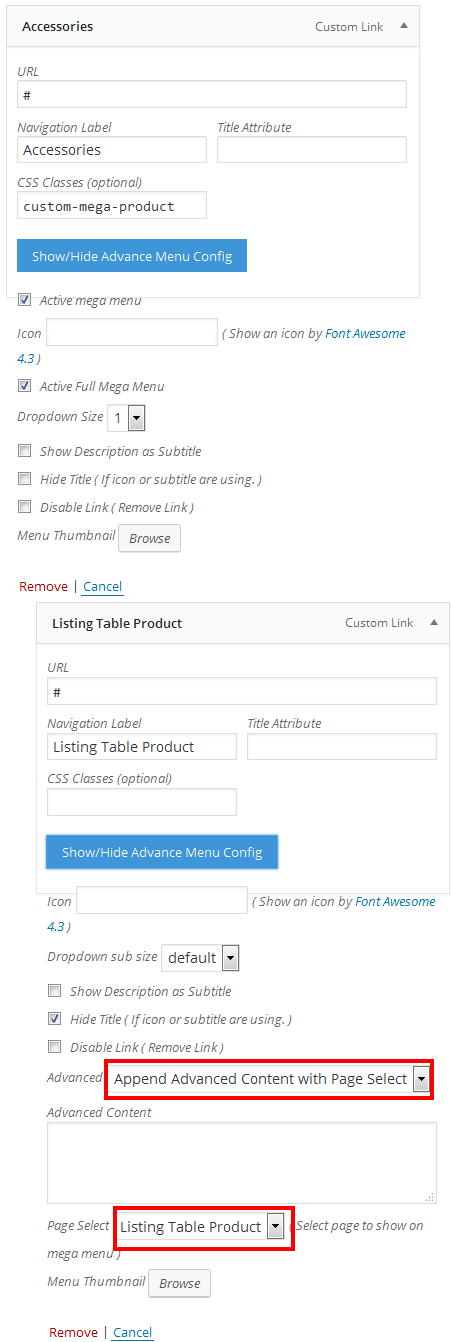Collapse the Accessories menu item arrow

pos(403,26)
